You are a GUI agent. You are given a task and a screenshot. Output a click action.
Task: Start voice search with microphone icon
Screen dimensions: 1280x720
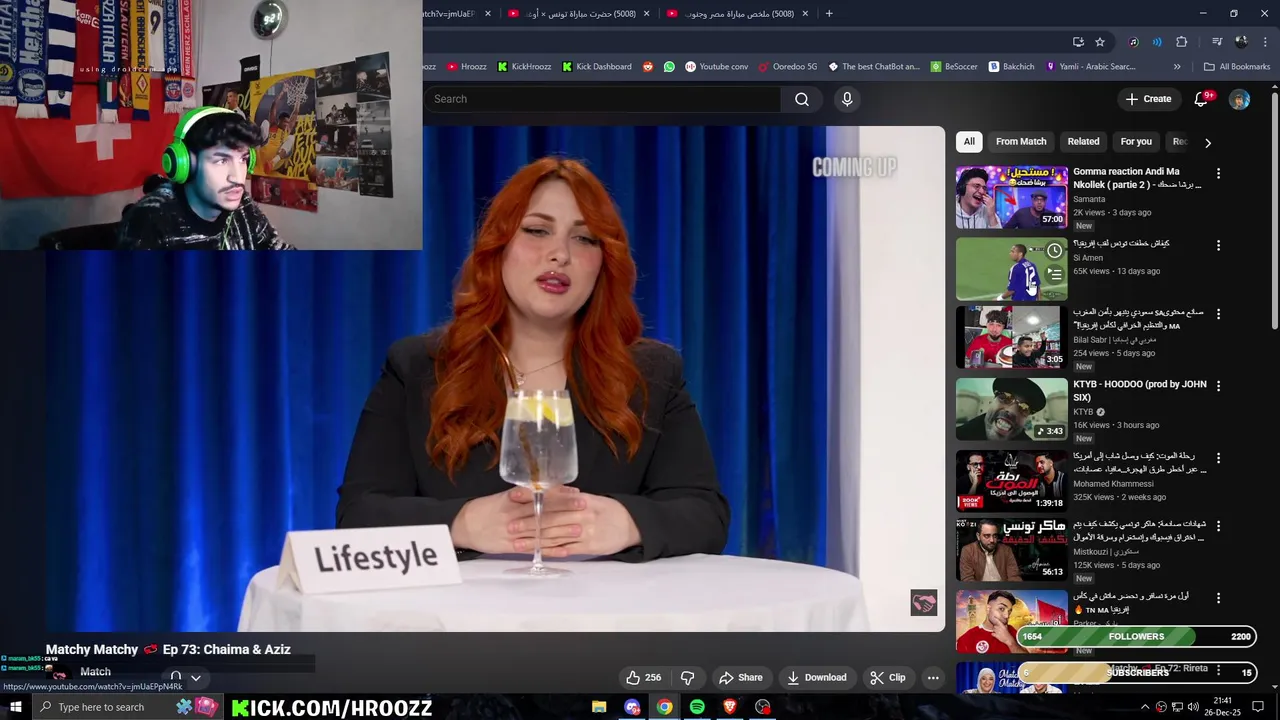coord(847,99)
